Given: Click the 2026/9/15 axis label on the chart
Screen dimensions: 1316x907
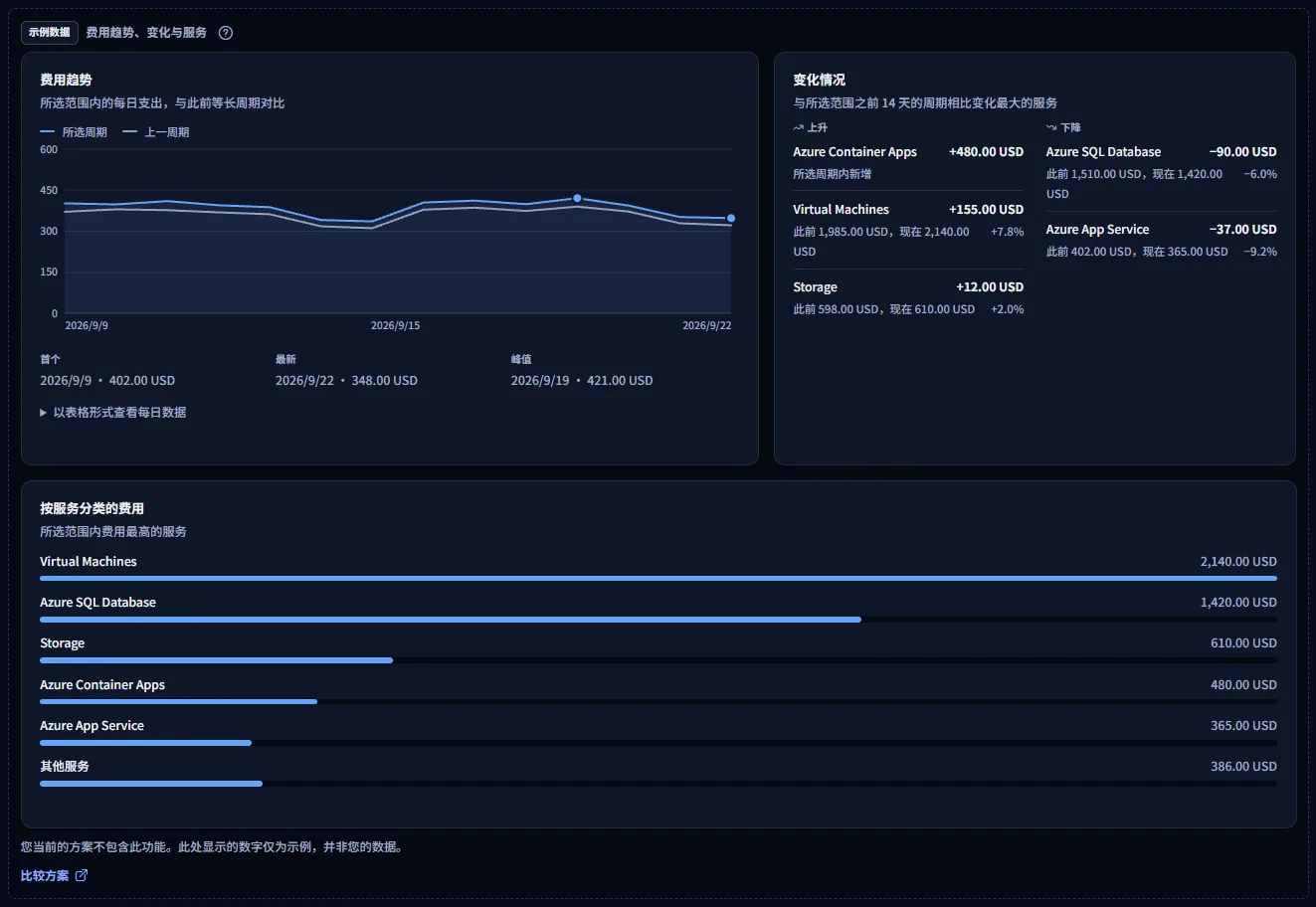Looking at the screenshot, I should (395, 325).
